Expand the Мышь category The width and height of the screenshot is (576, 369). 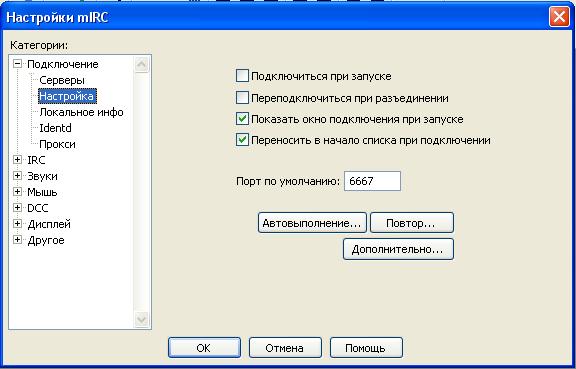coord(17,192)
